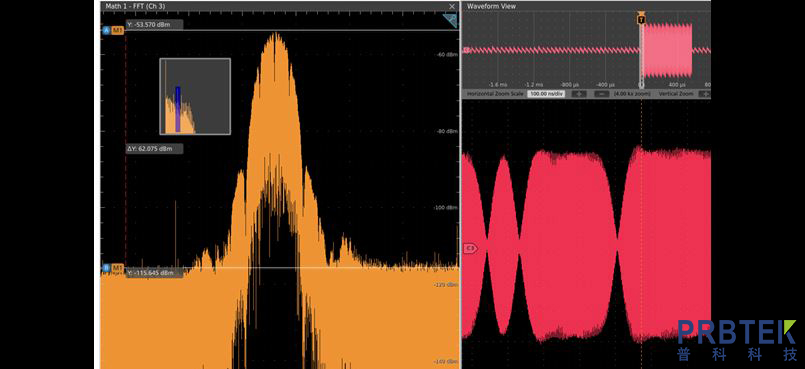Click the Y -53.570 dBm cursor readout
This screenshot has width=805, height=369.
coord(155,25)
